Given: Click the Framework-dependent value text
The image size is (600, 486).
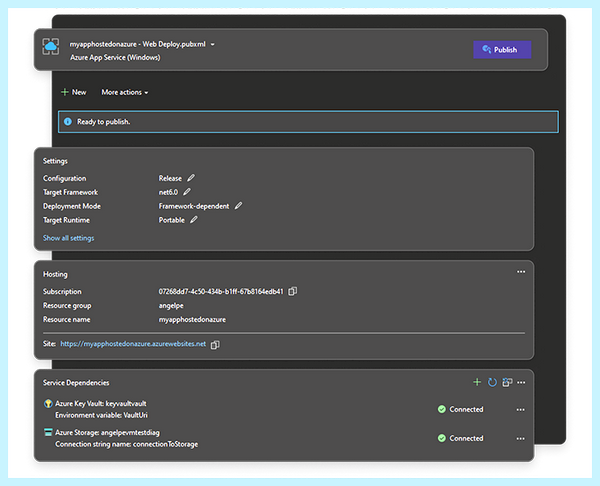Looking at the screenshot, I should [194, 206].
